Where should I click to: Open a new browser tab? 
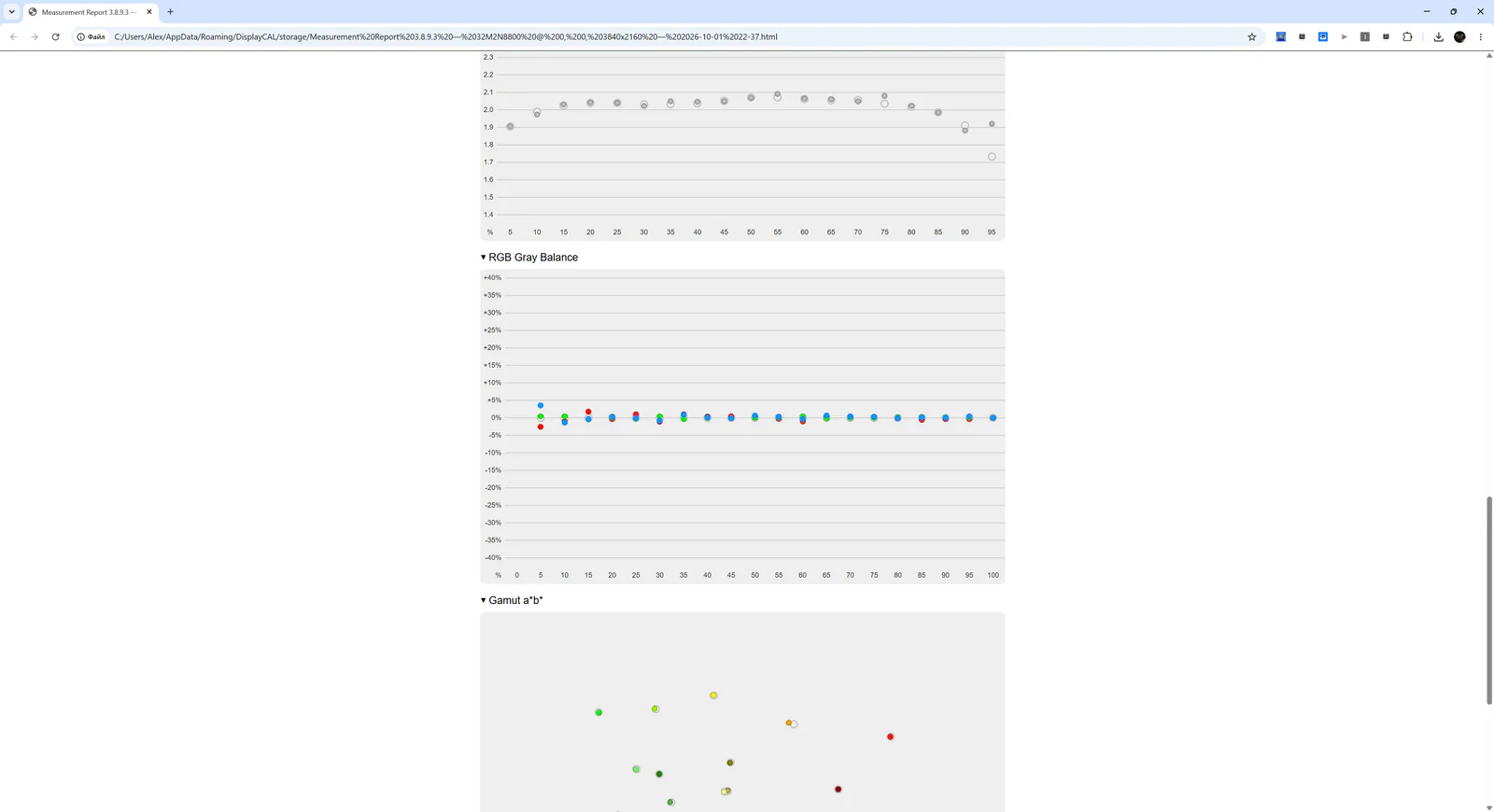click(x=170, y=12)
